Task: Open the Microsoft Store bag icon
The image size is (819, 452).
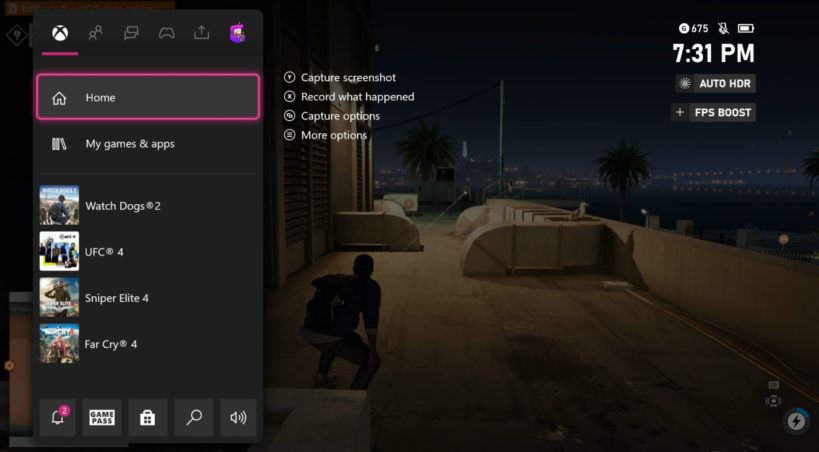Action: 148,418
